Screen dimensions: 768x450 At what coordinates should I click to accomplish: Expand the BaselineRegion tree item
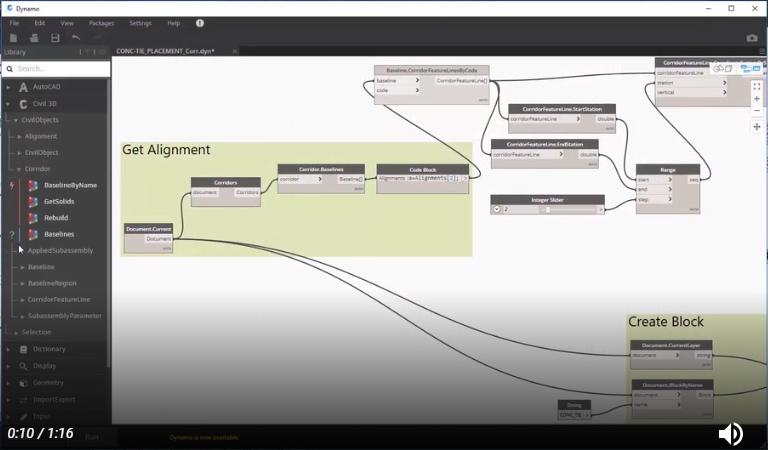click(23, 284)
